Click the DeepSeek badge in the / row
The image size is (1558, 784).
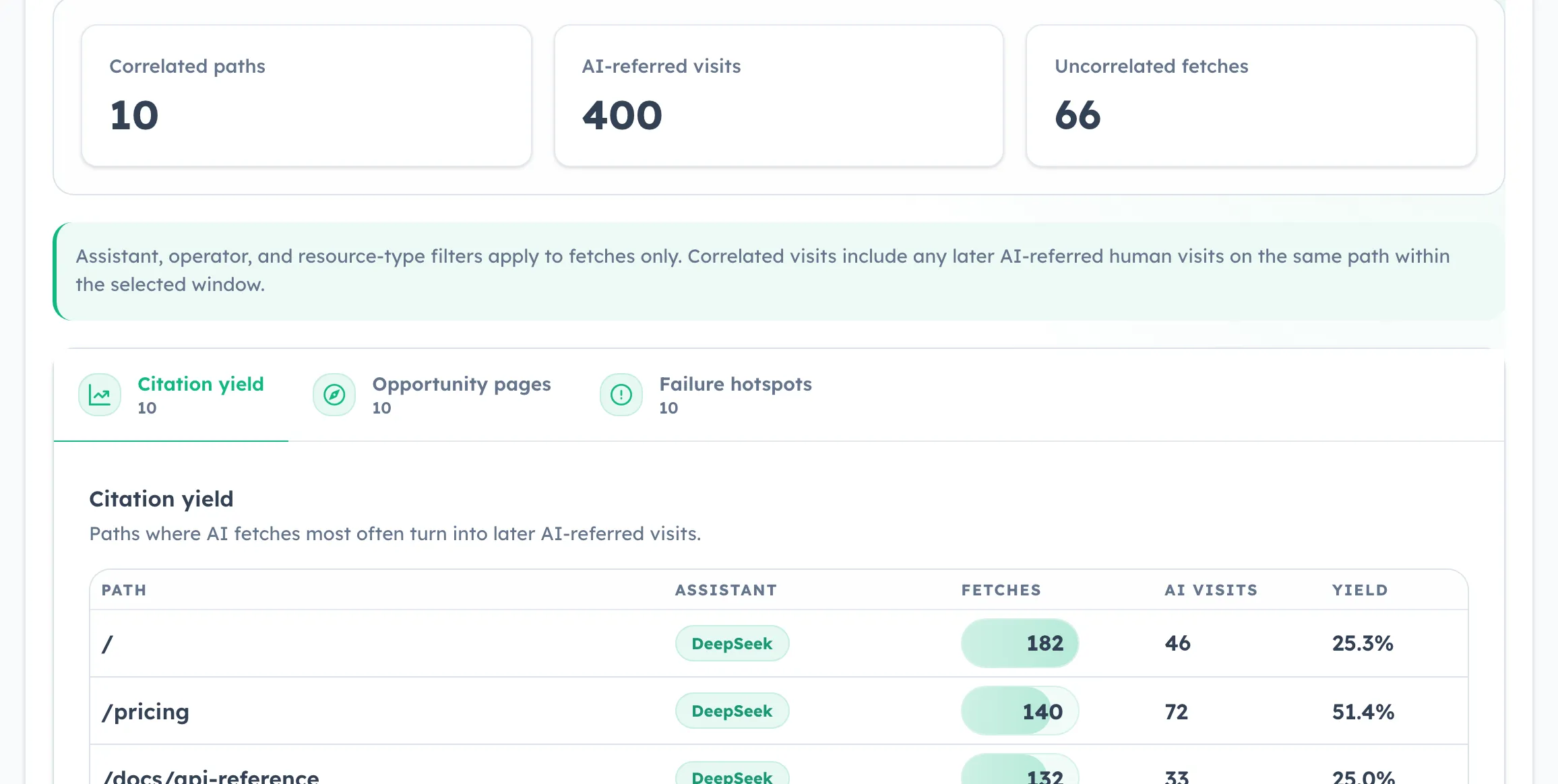tap(732, 643)
